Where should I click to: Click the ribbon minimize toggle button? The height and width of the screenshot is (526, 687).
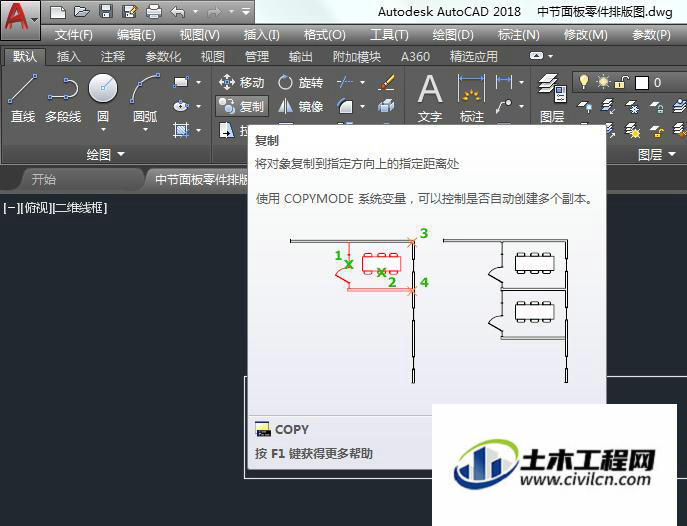click(536, 56)
